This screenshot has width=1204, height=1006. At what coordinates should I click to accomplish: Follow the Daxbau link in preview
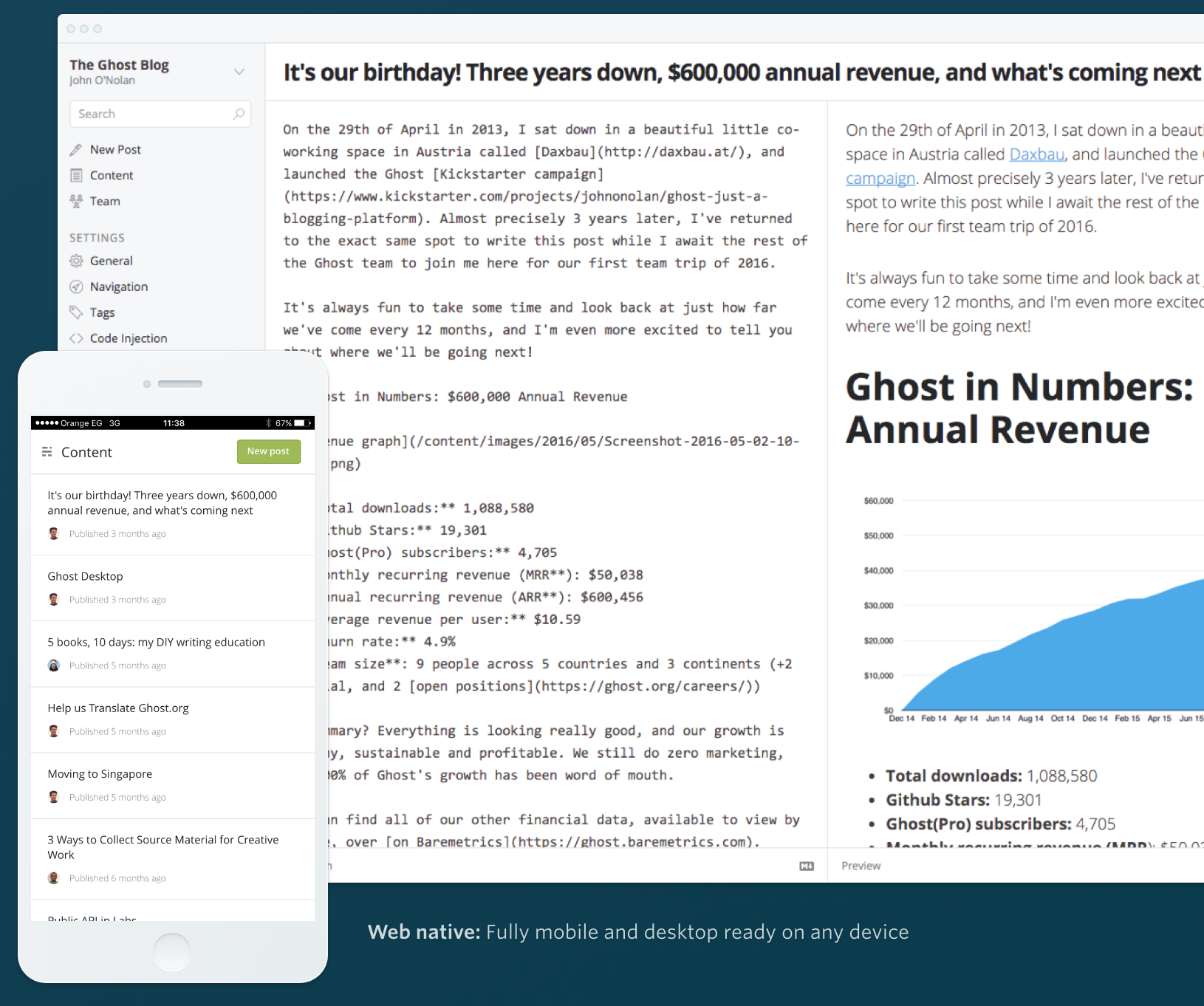pyautogui.click(x=1036, y=154)
